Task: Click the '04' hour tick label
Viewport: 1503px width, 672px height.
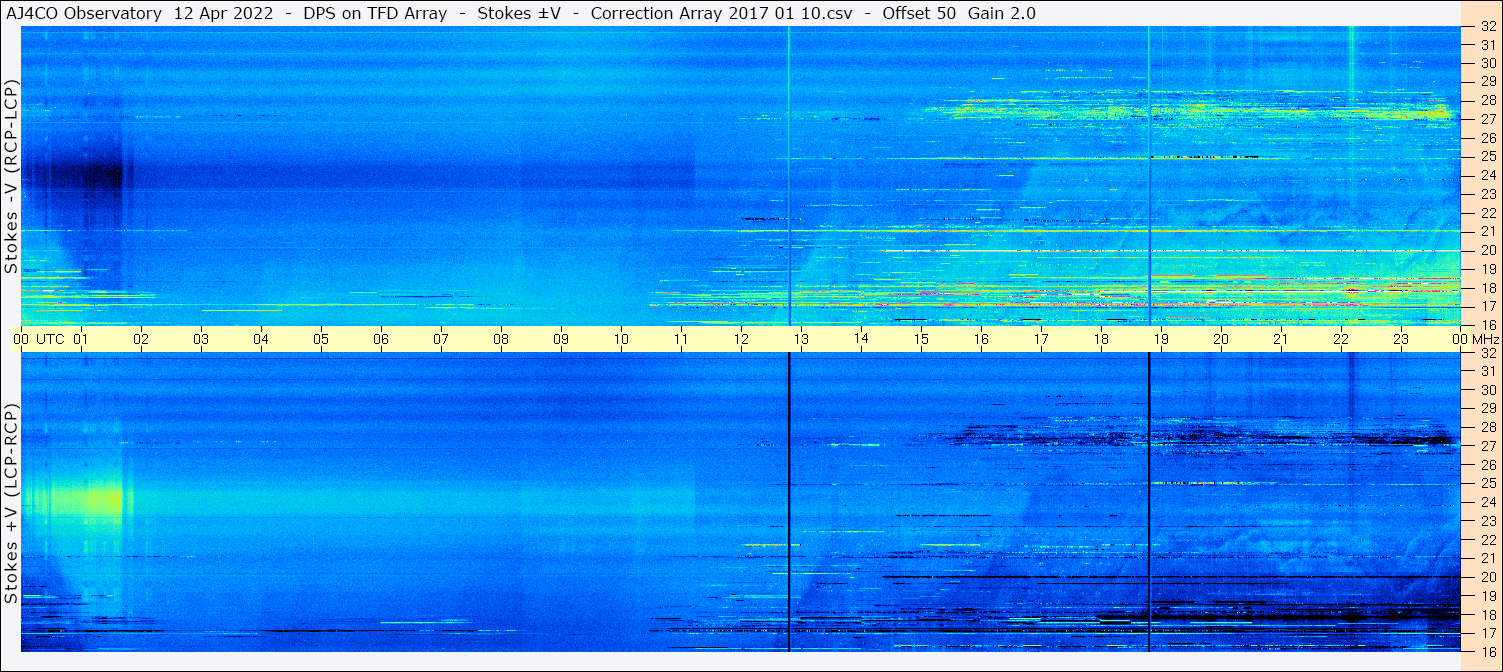Action: click(261, 340)
